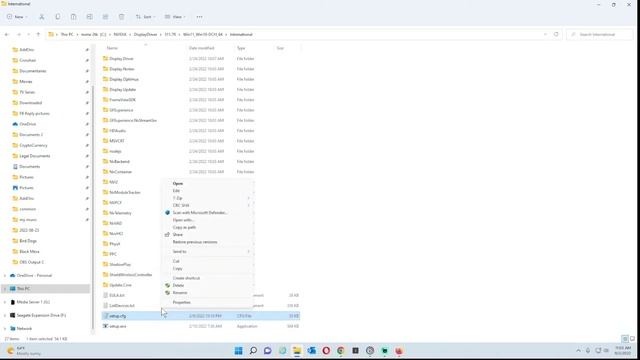Go back with the Back arrow
The image size is (640, 360).
7,35
